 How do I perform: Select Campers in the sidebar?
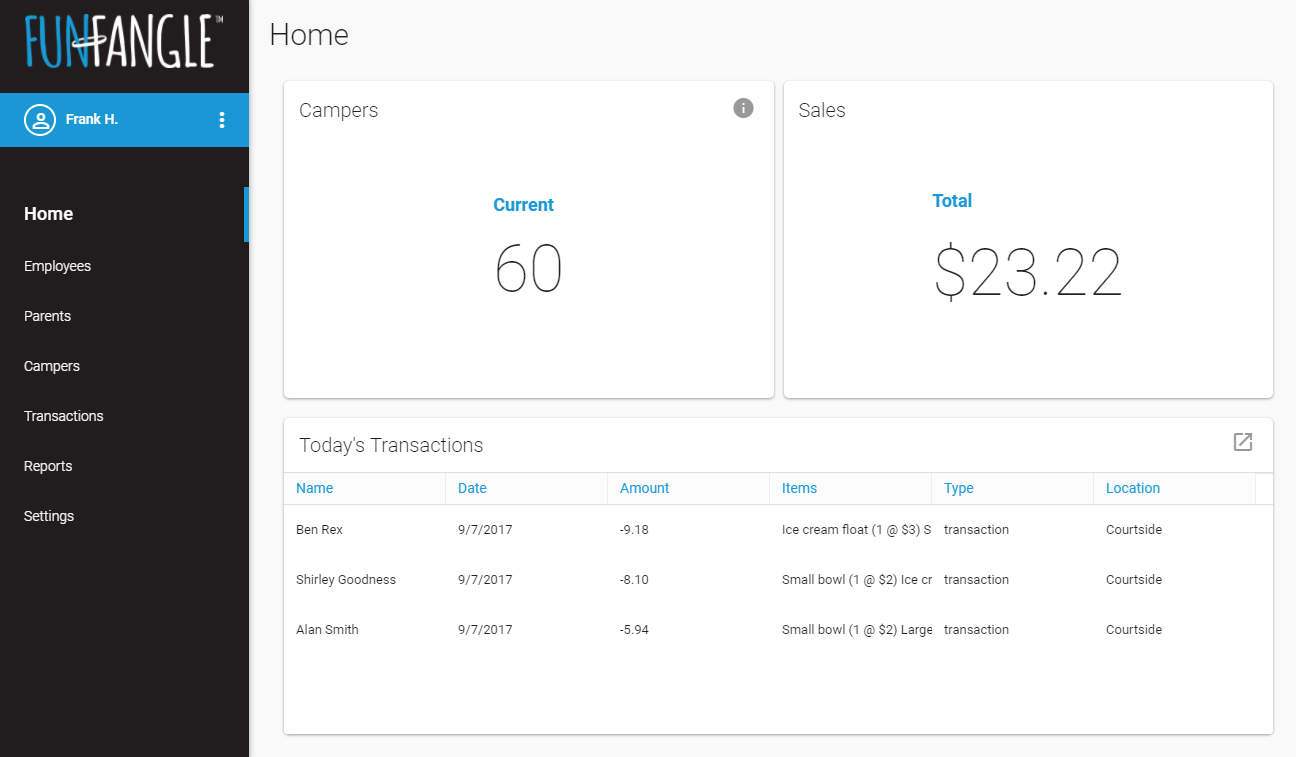(51, 366)
